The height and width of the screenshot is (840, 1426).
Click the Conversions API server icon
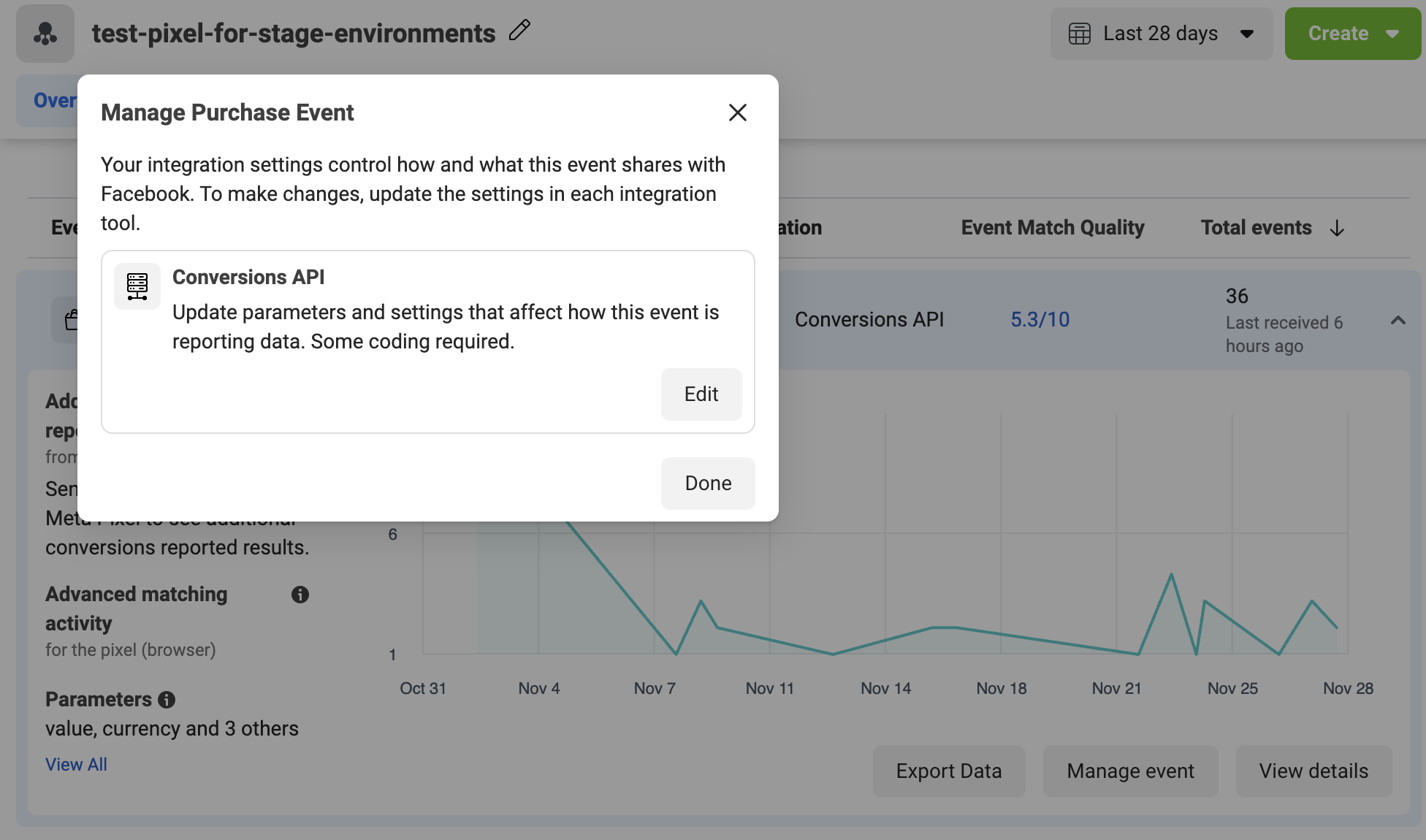(x=137, y=286)
